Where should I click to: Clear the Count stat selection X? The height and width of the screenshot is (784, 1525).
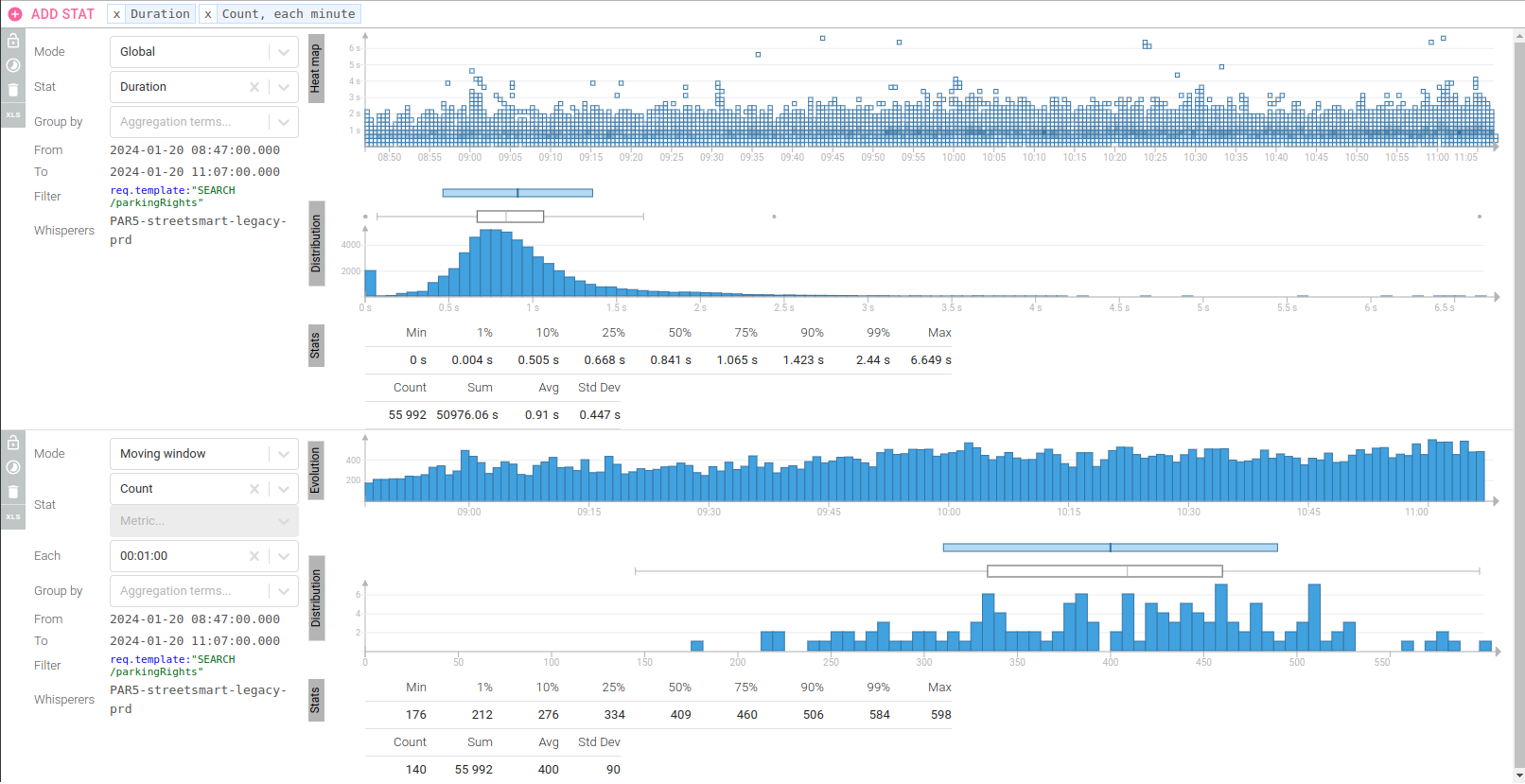pyautogui.click(x=254, y=489)
